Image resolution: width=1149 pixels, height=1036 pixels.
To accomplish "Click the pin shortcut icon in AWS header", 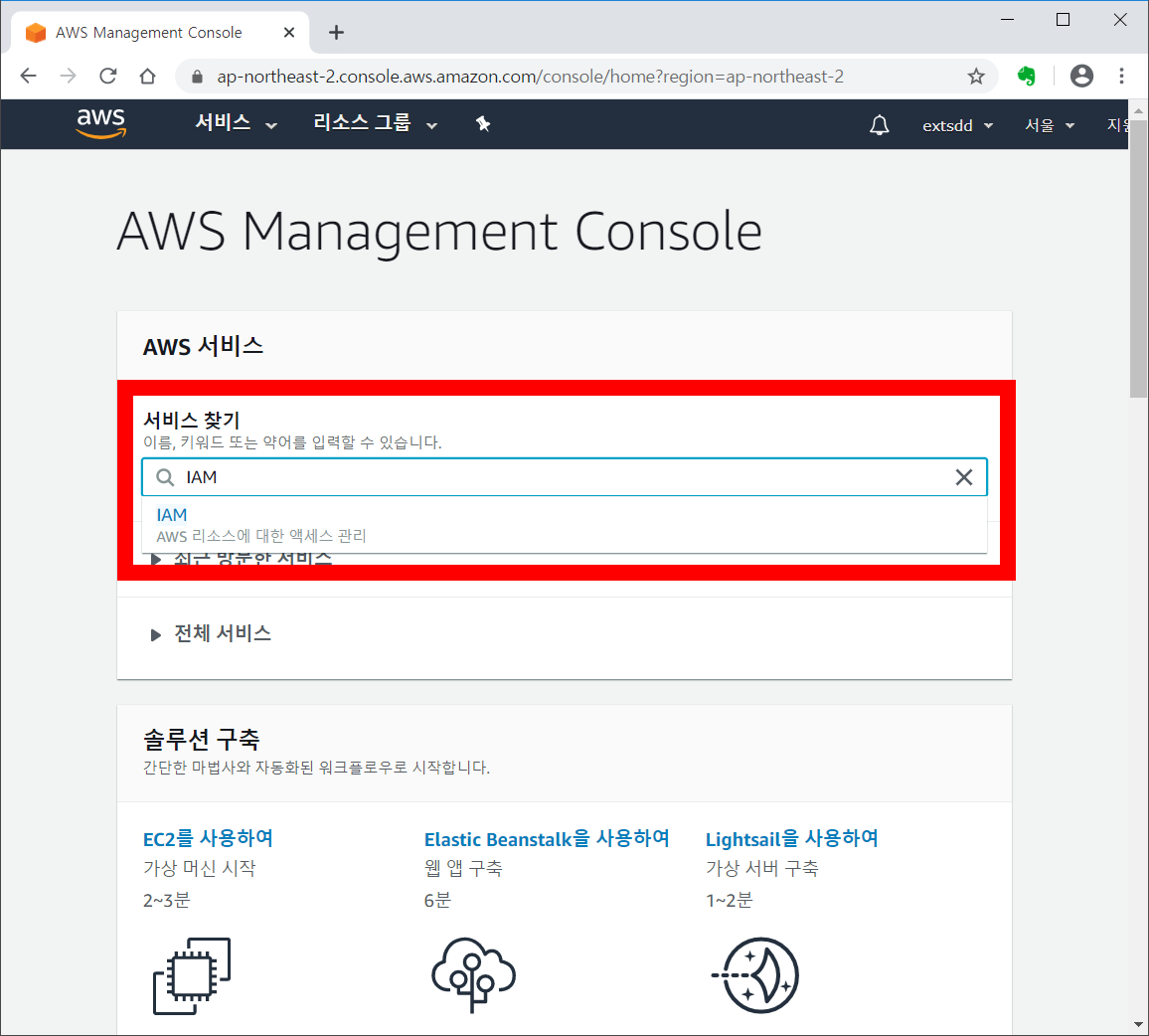I will (483, 124).
